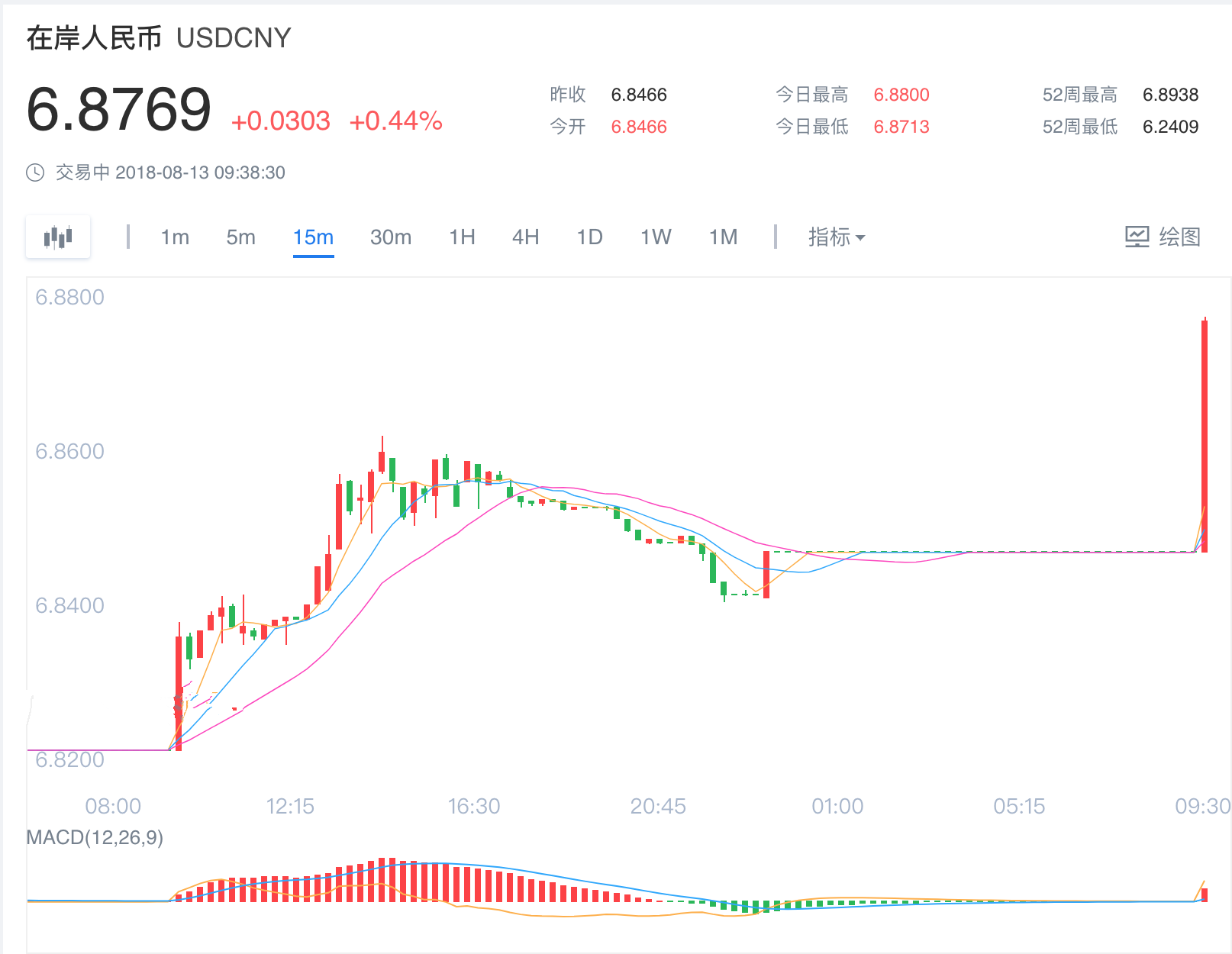Switch to the 1H timeframe
Screen dimensions: 1232x954
tap(462, 237)
